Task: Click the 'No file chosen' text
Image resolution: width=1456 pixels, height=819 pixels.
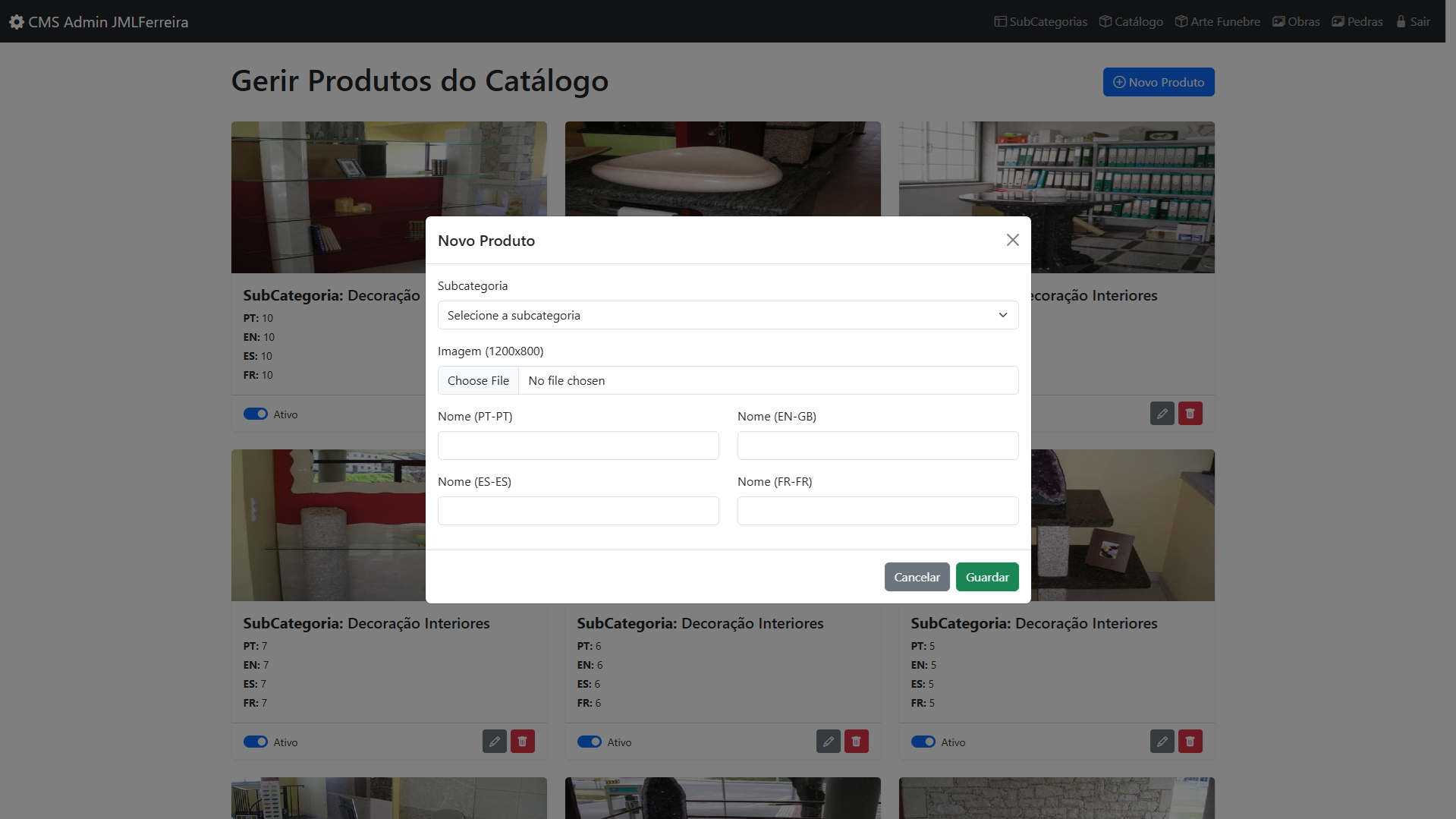Action: pos(567,380)
